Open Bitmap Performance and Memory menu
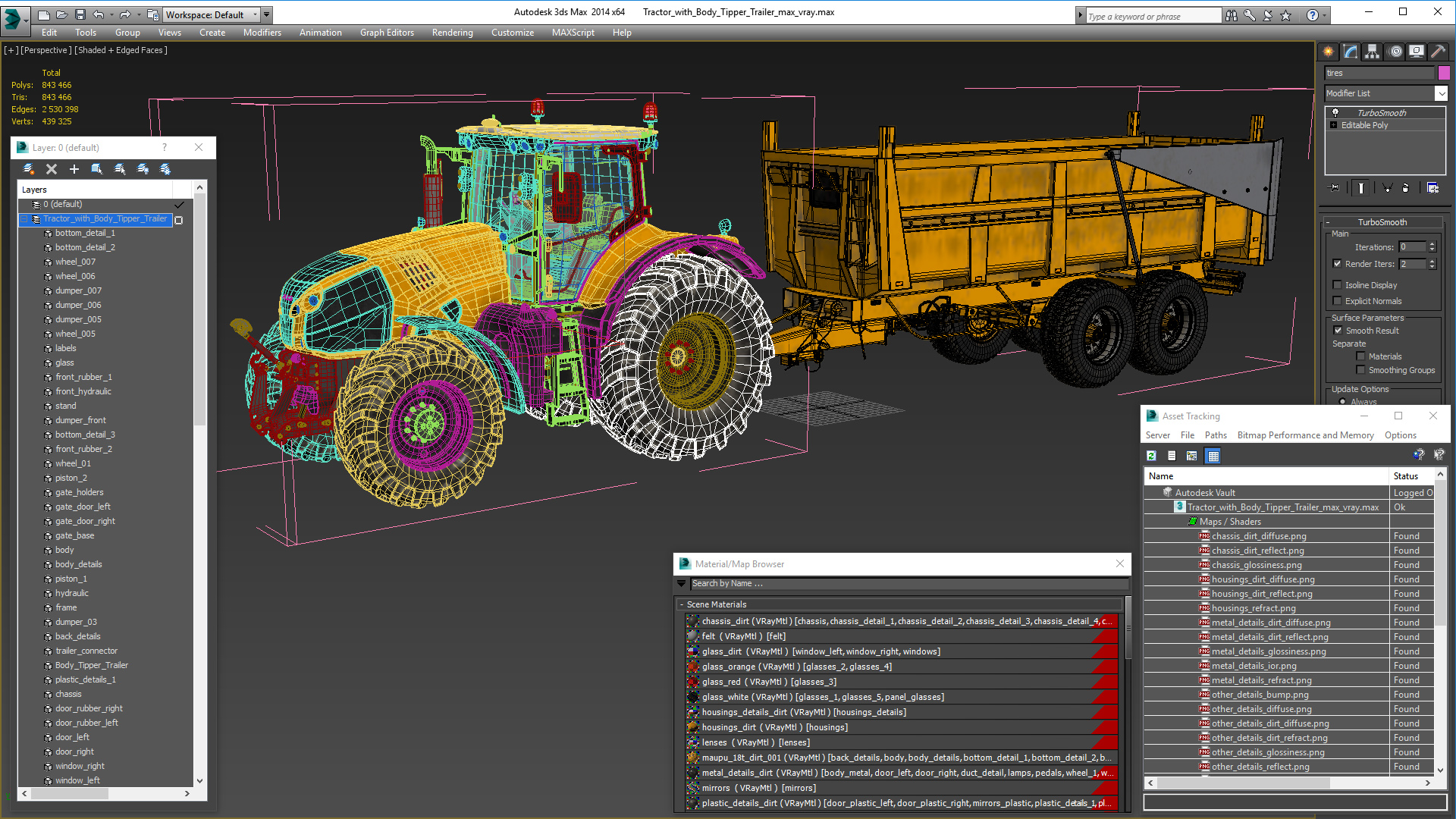 point(1305,435)
